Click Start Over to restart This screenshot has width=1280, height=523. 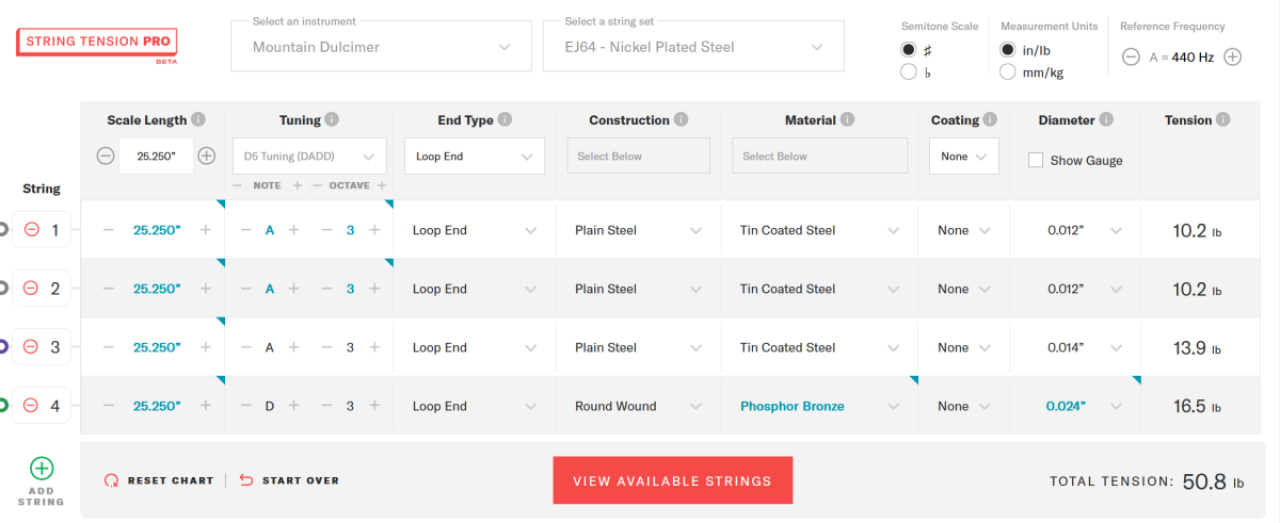click(290, 481)
